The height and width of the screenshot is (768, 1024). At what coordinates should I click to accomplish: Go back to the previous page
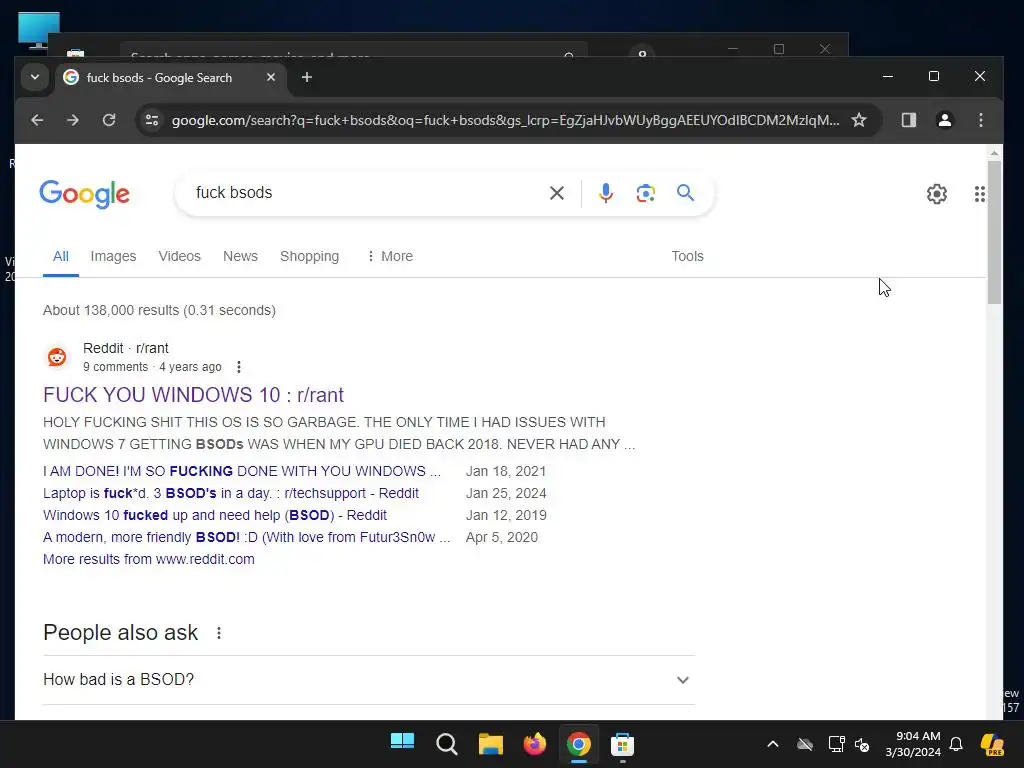(37, 120)
